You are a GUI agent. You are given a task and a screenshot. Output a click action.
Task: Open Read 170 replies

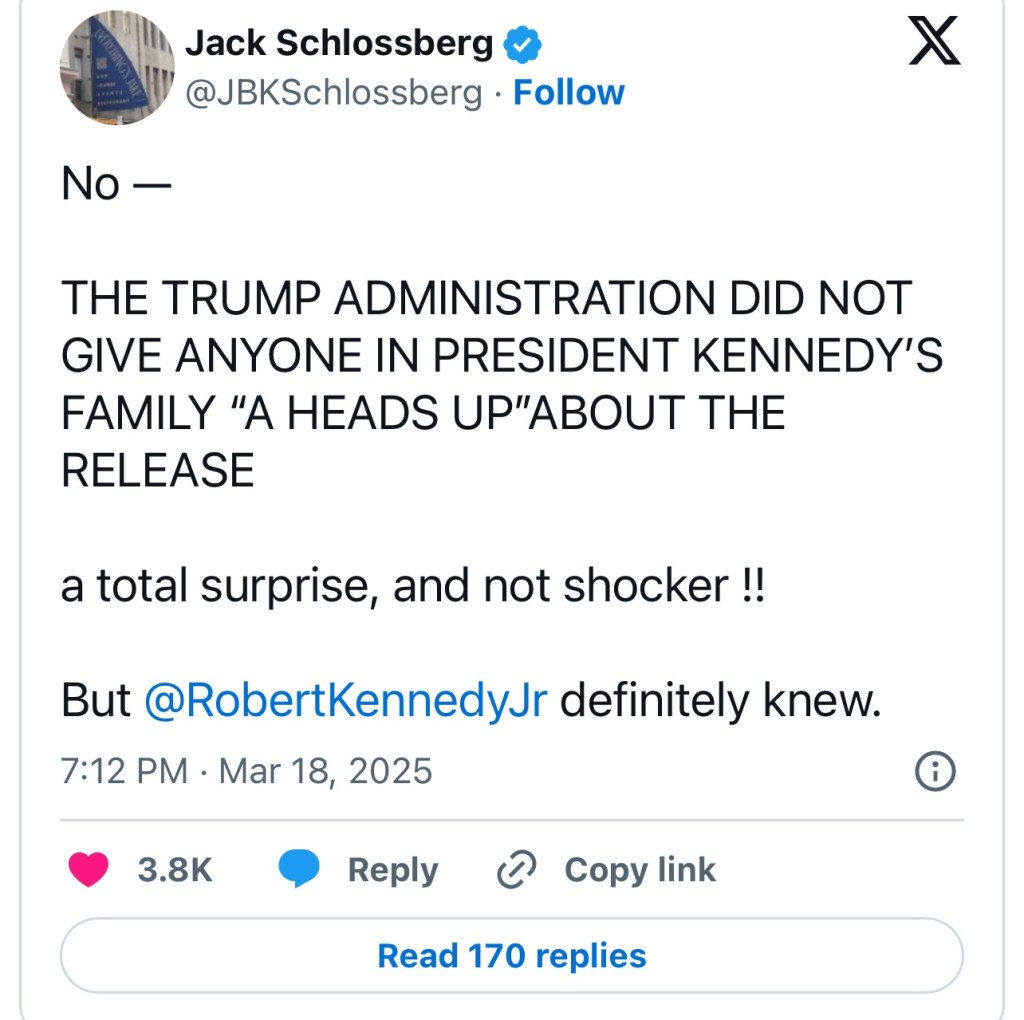point(511,955)
